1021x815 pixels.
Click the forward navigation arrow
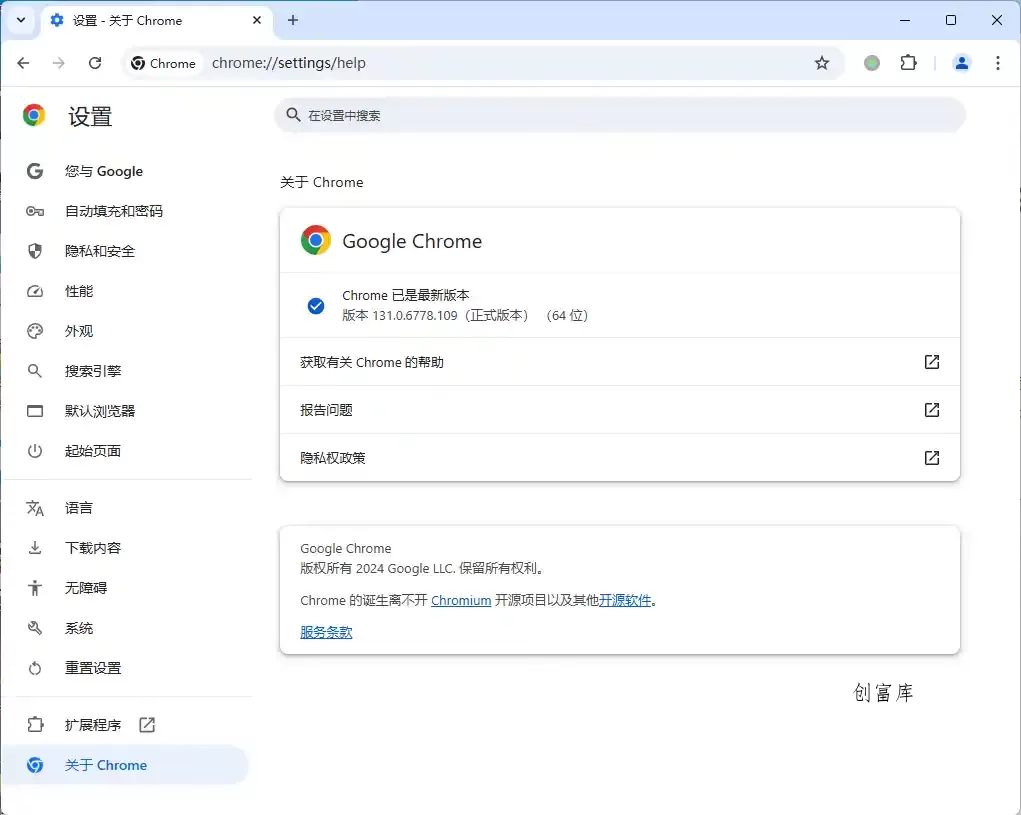(59, 63)
